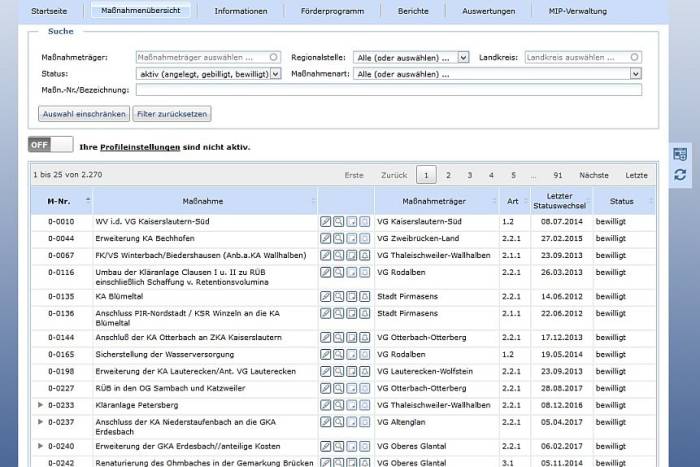Click bell icon for measure 0-0067
Viewport: 700px width, 467px height.
click(364, 255)
